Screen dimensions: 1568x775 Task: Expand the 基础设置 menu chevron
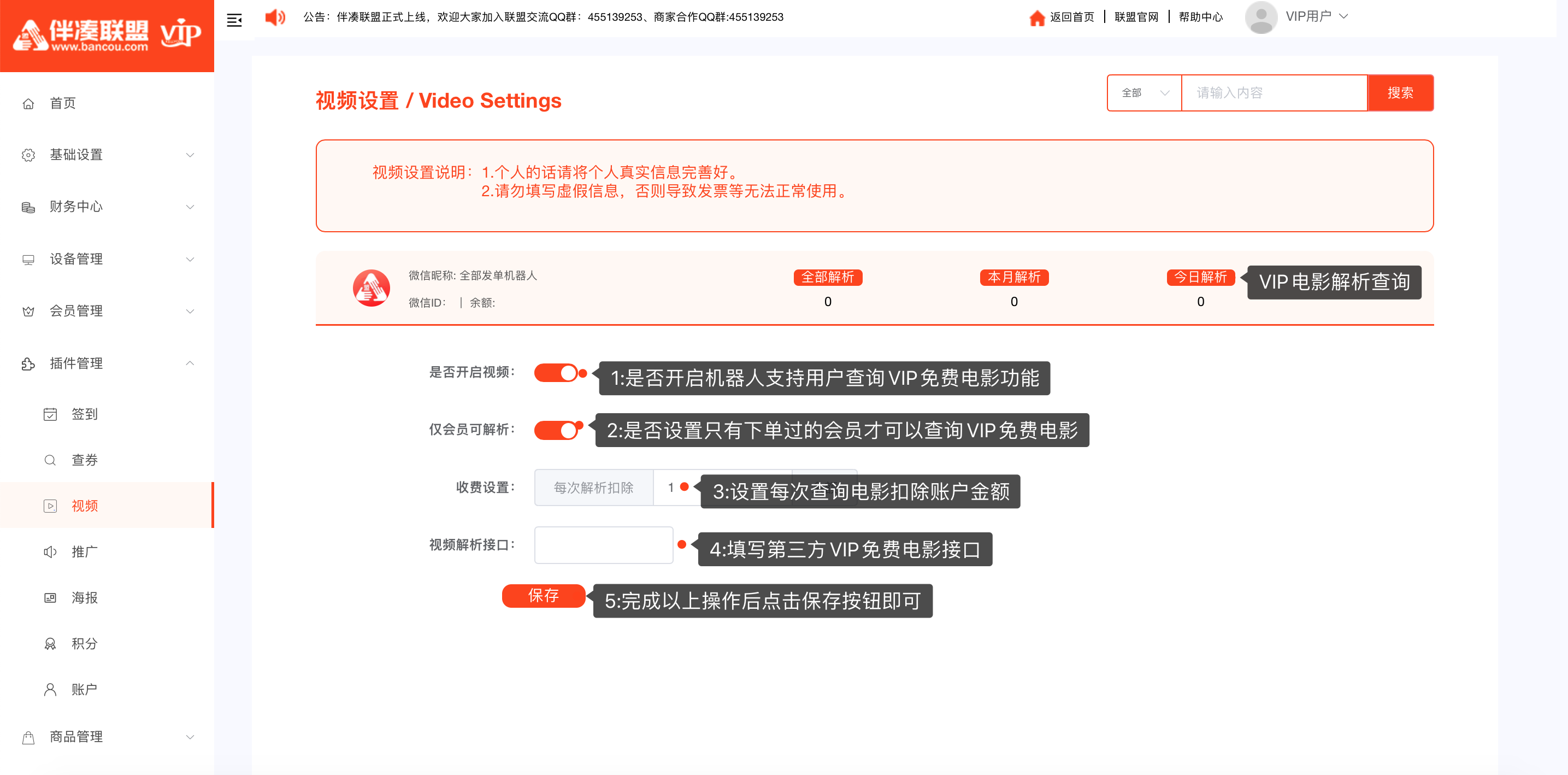click(190, 155)
